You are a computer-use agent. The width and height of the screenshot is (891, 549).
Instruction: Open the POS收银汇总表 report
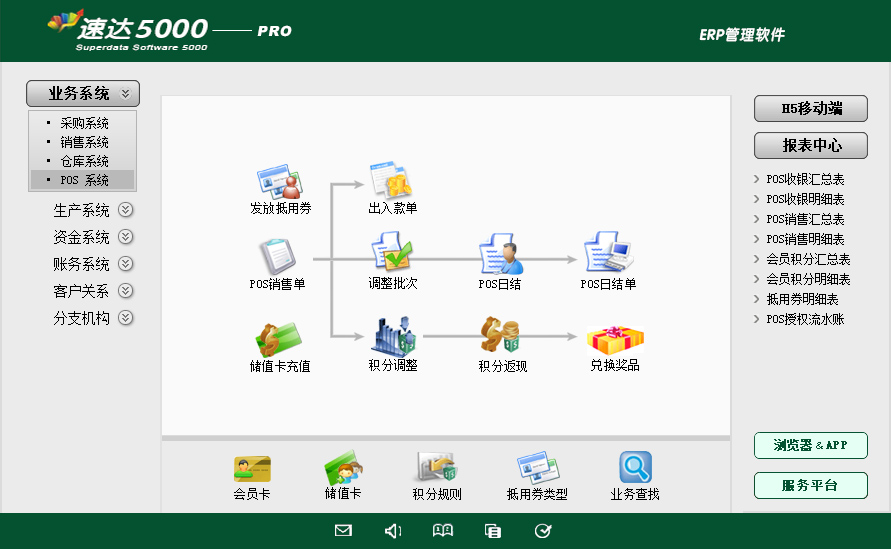[805, 180]
